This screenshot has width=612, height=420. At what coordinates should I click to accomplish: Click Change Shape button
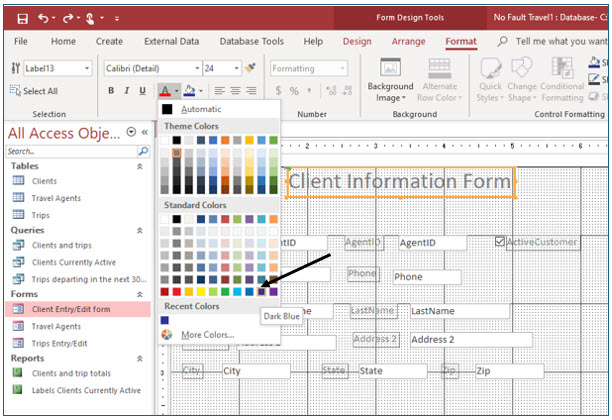tap(522, 80)
